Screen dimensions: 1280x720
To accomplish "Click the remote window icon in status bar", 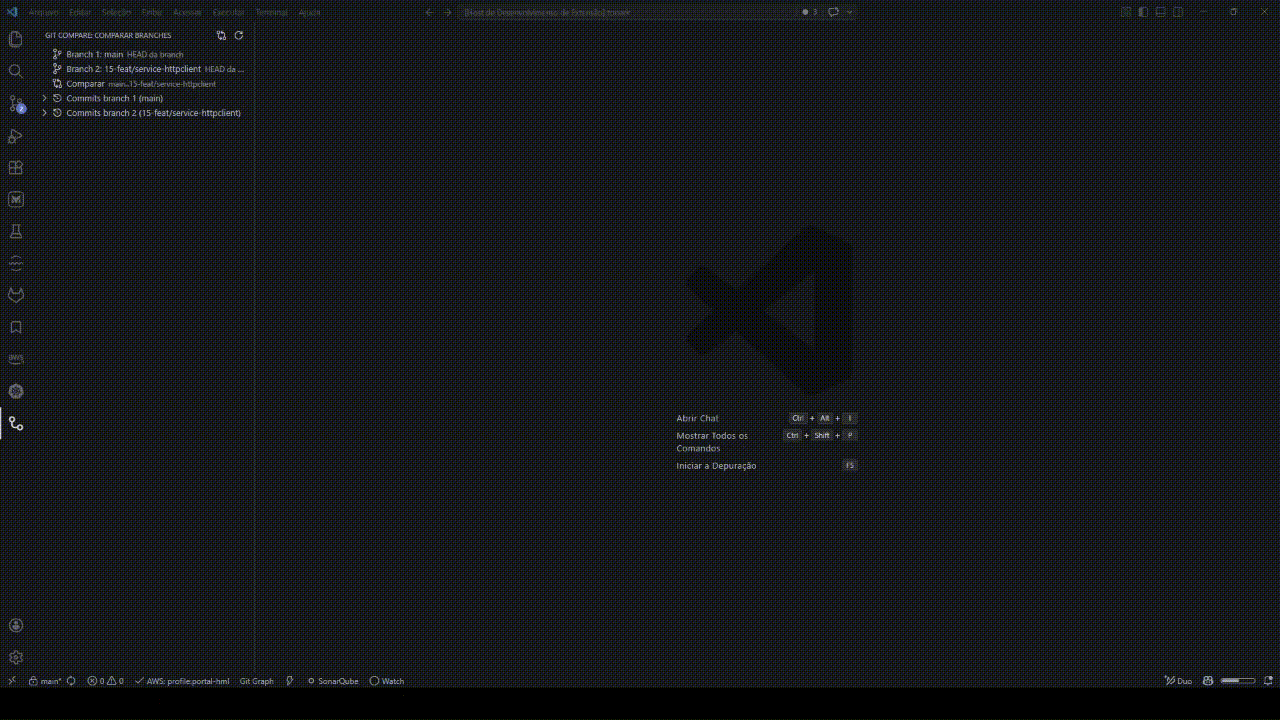I will point(12,681).
